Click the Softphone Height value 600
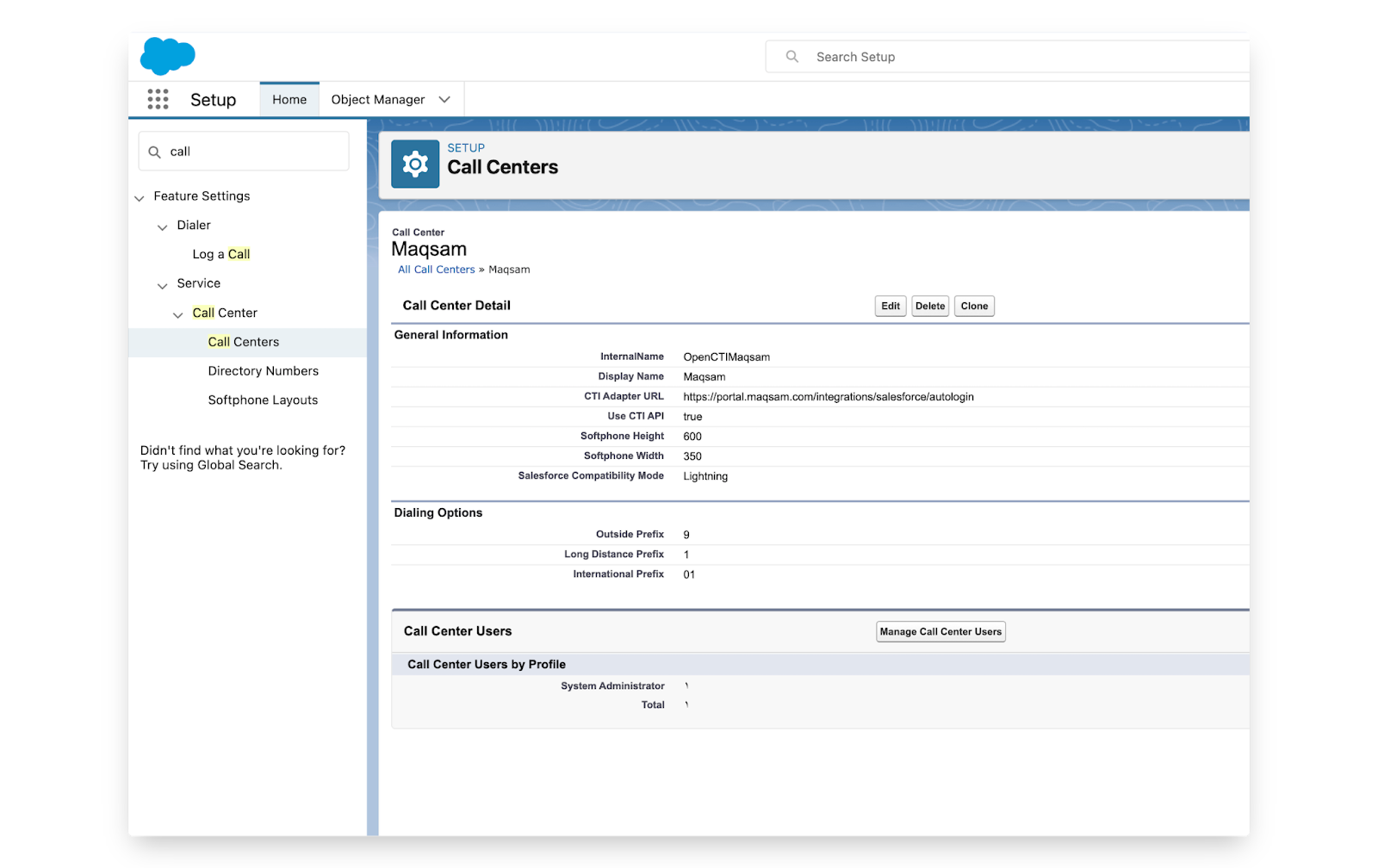Viewport: 1378px width, 868px height. (x=692, y=437)
